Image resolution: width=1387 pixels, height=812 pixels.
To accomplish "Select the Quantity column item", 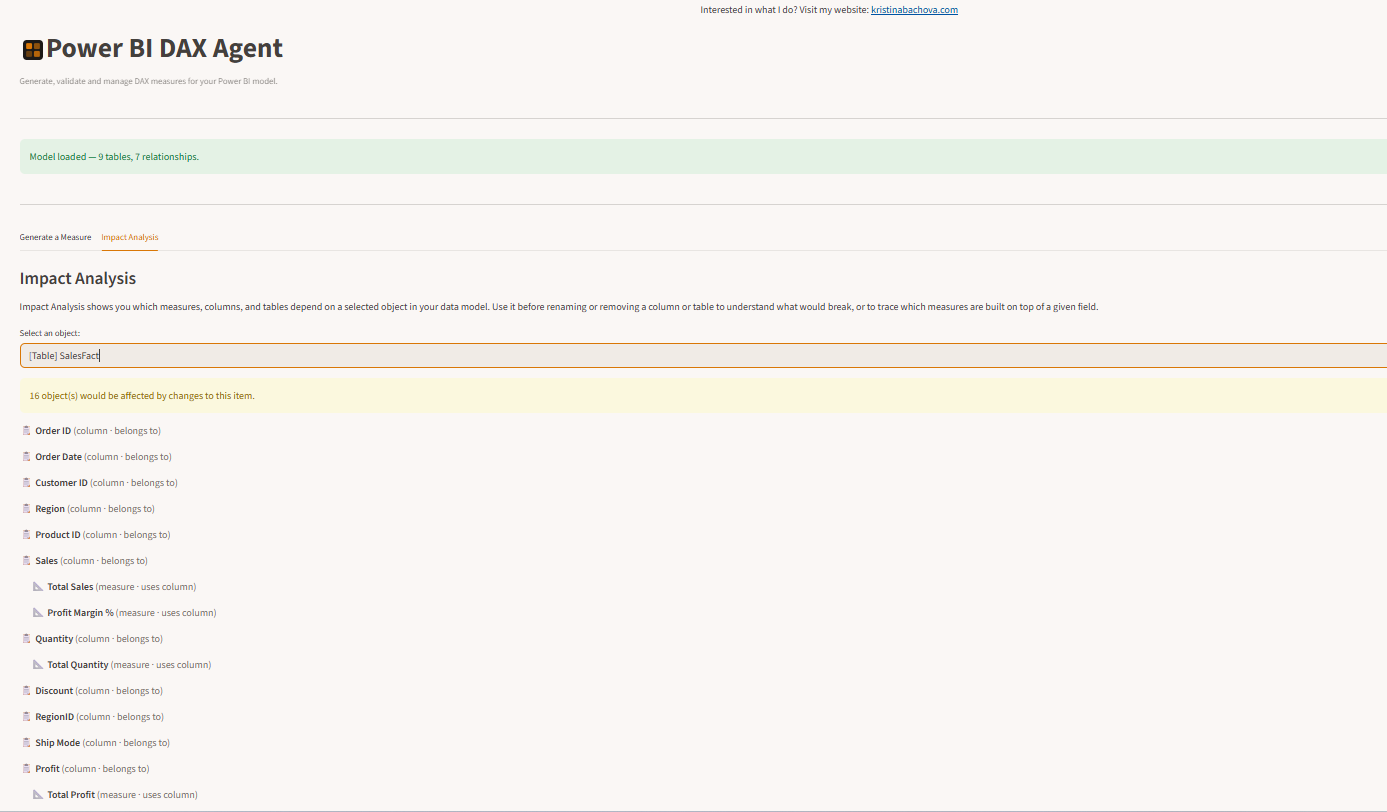I will [x=54, y=639].
